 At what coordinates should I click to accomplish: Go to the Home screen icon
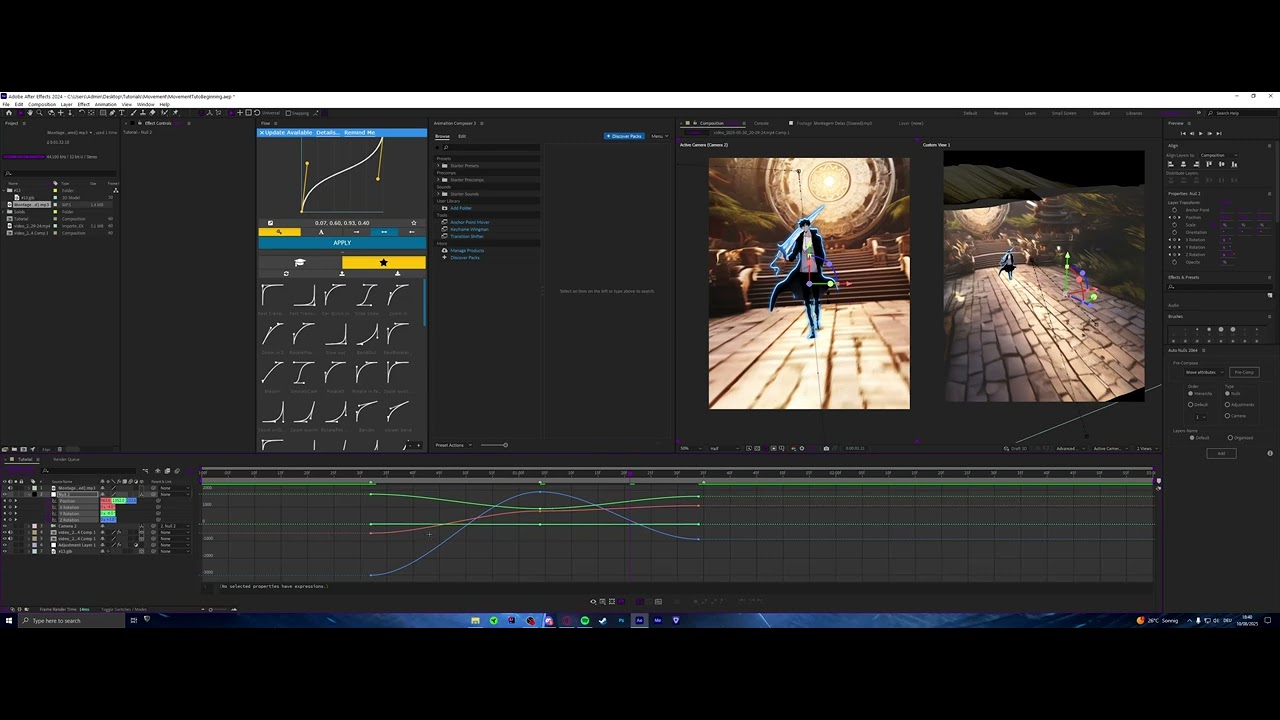click(9, 113)
